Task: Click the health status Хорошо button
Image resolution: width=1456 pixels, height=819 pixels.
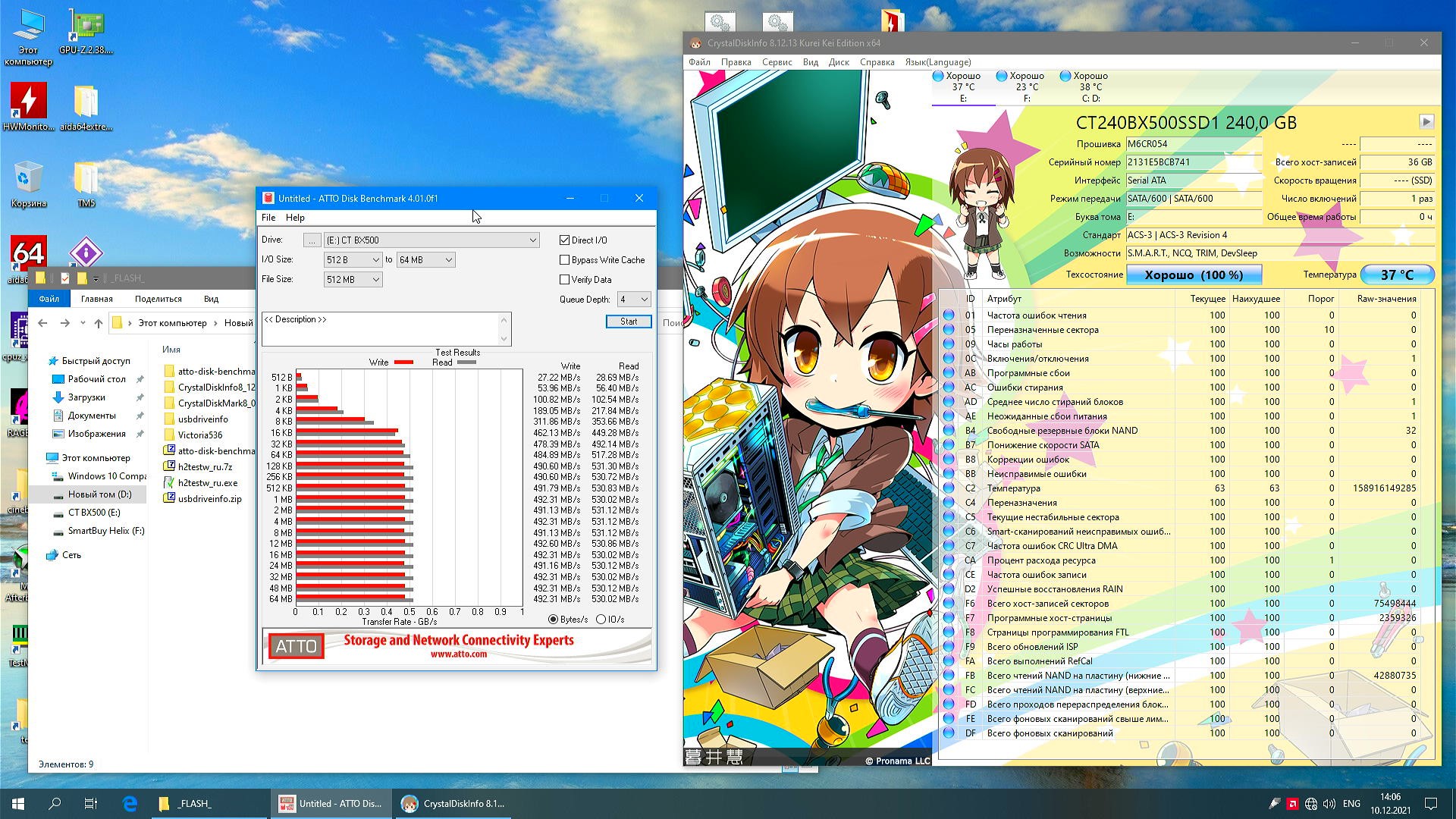Action: coord(1194,275)
